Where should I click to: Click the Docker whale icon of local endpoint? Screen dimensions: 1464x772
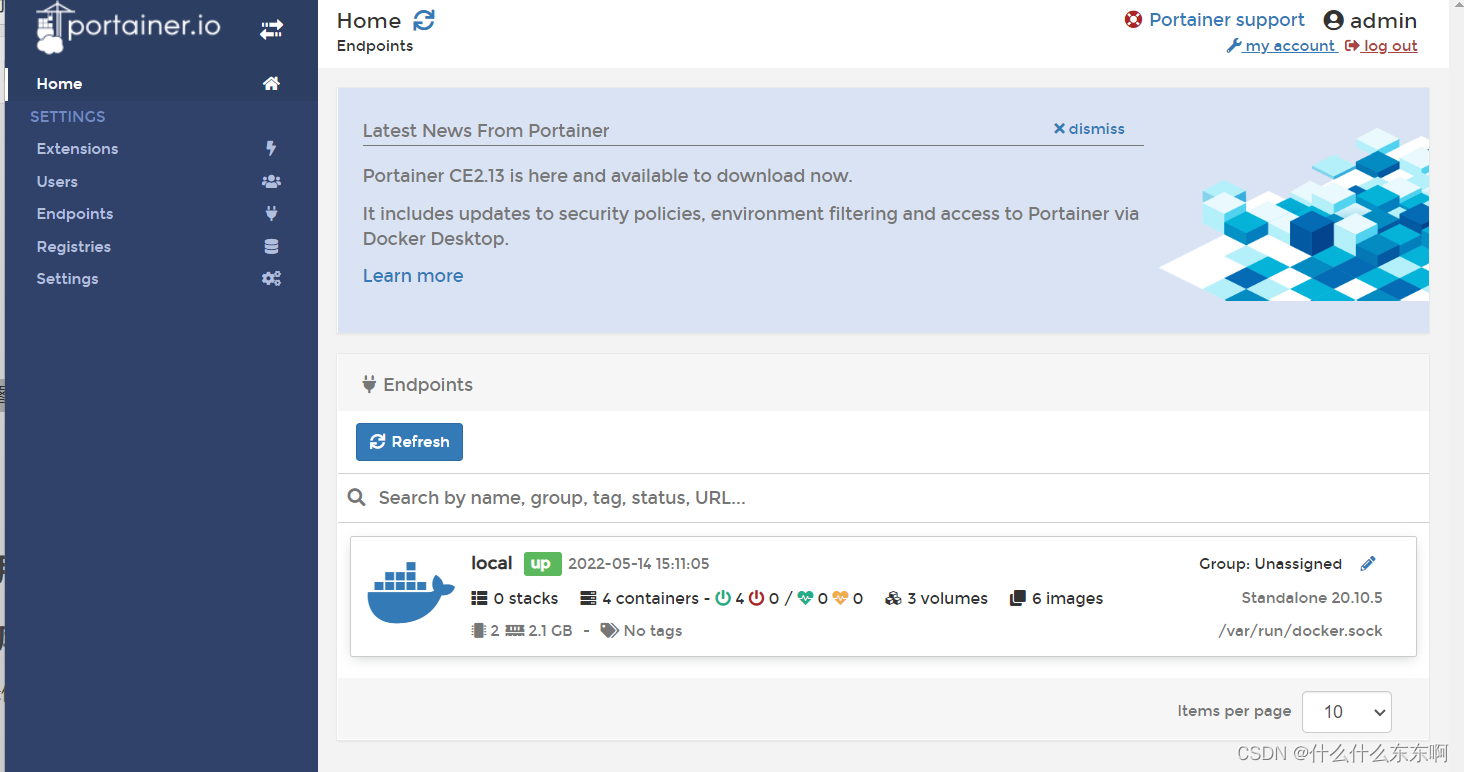(x=410, y=594)
